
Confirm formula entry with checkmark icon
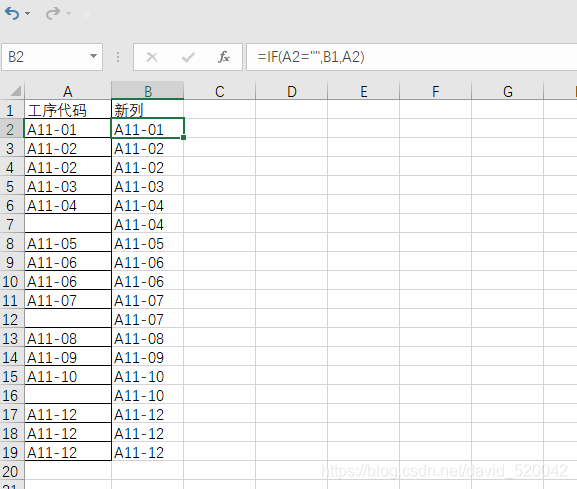coord(188,57)
